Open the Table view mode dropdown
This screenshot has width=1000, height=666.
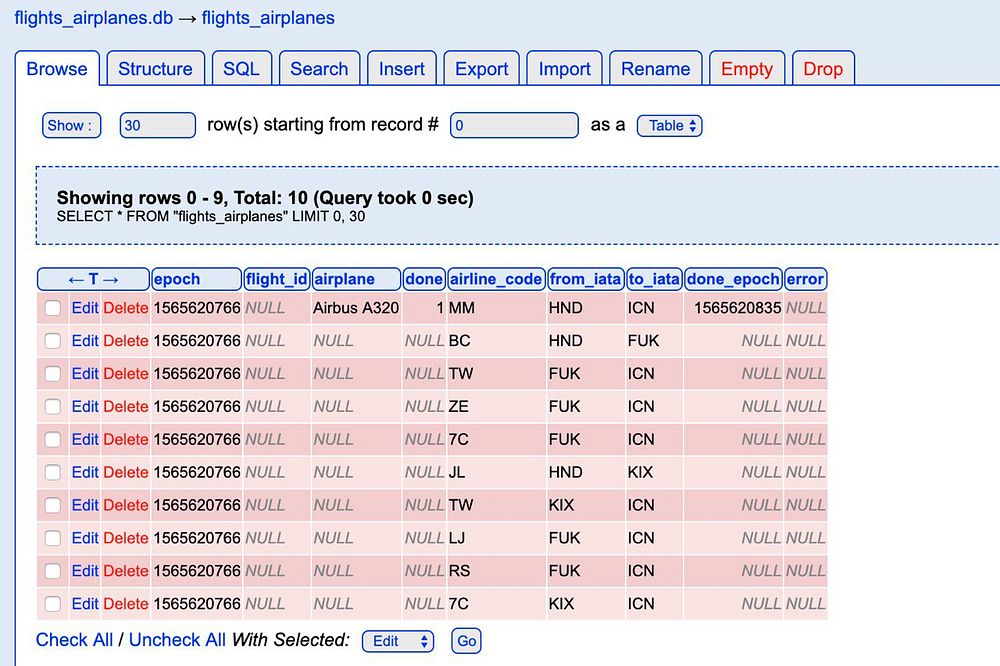670,126
